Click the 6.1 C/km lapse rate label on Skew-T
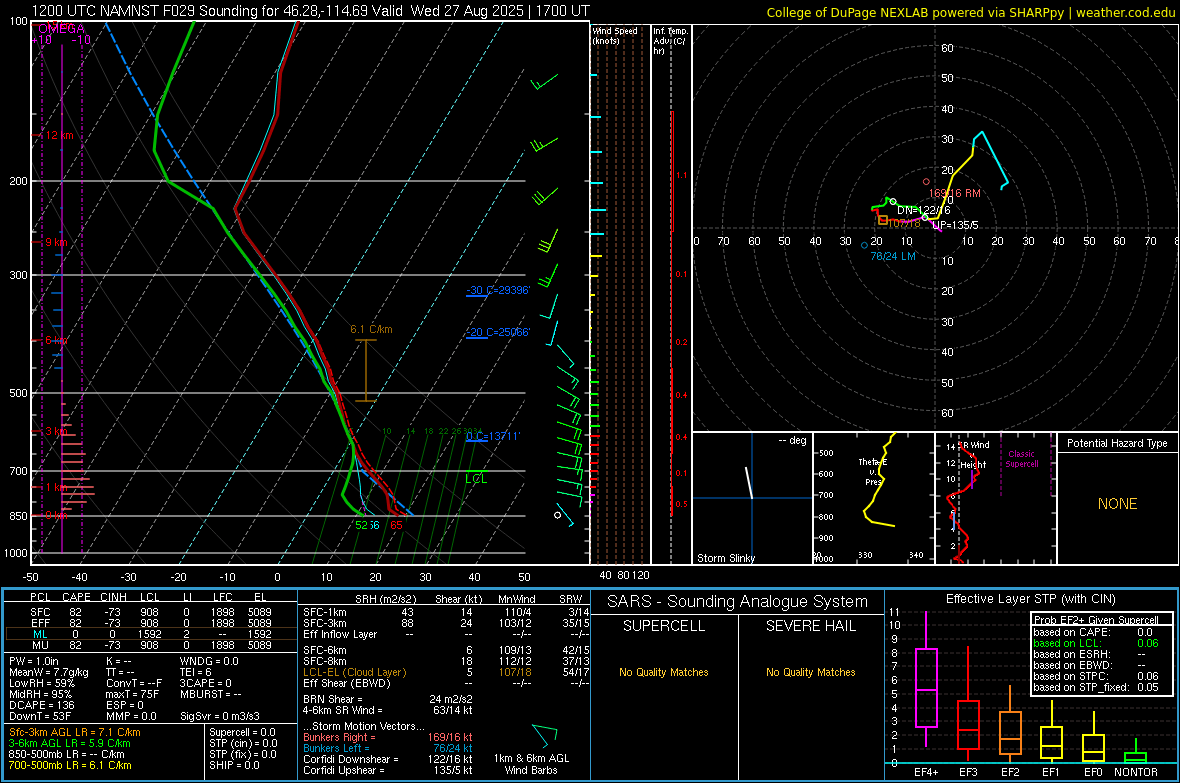This screenshot has width=1180, height=783. coord(371,329)
